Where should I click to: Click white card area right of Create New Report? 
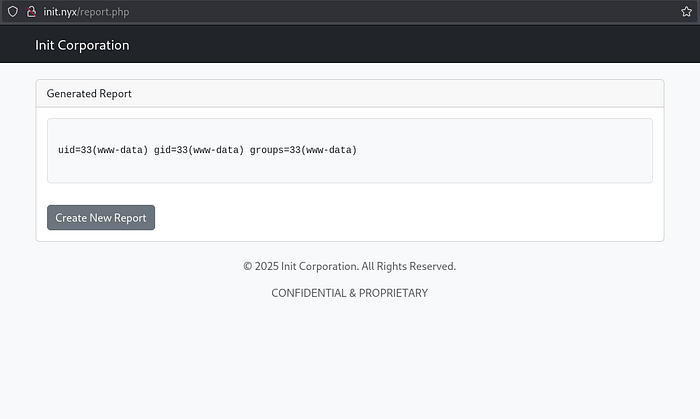(x=400, y=218)
